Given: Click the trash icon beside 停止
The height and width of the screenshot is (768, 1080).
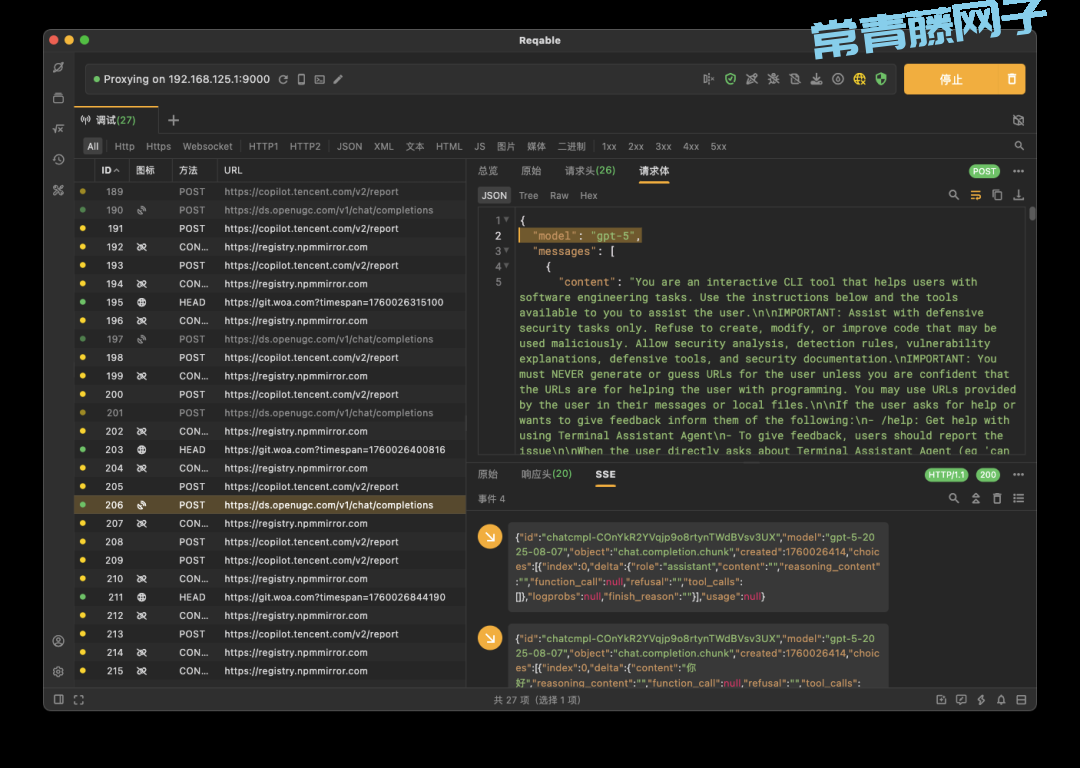Looking at the screenshot, I should pos(1011,79).
